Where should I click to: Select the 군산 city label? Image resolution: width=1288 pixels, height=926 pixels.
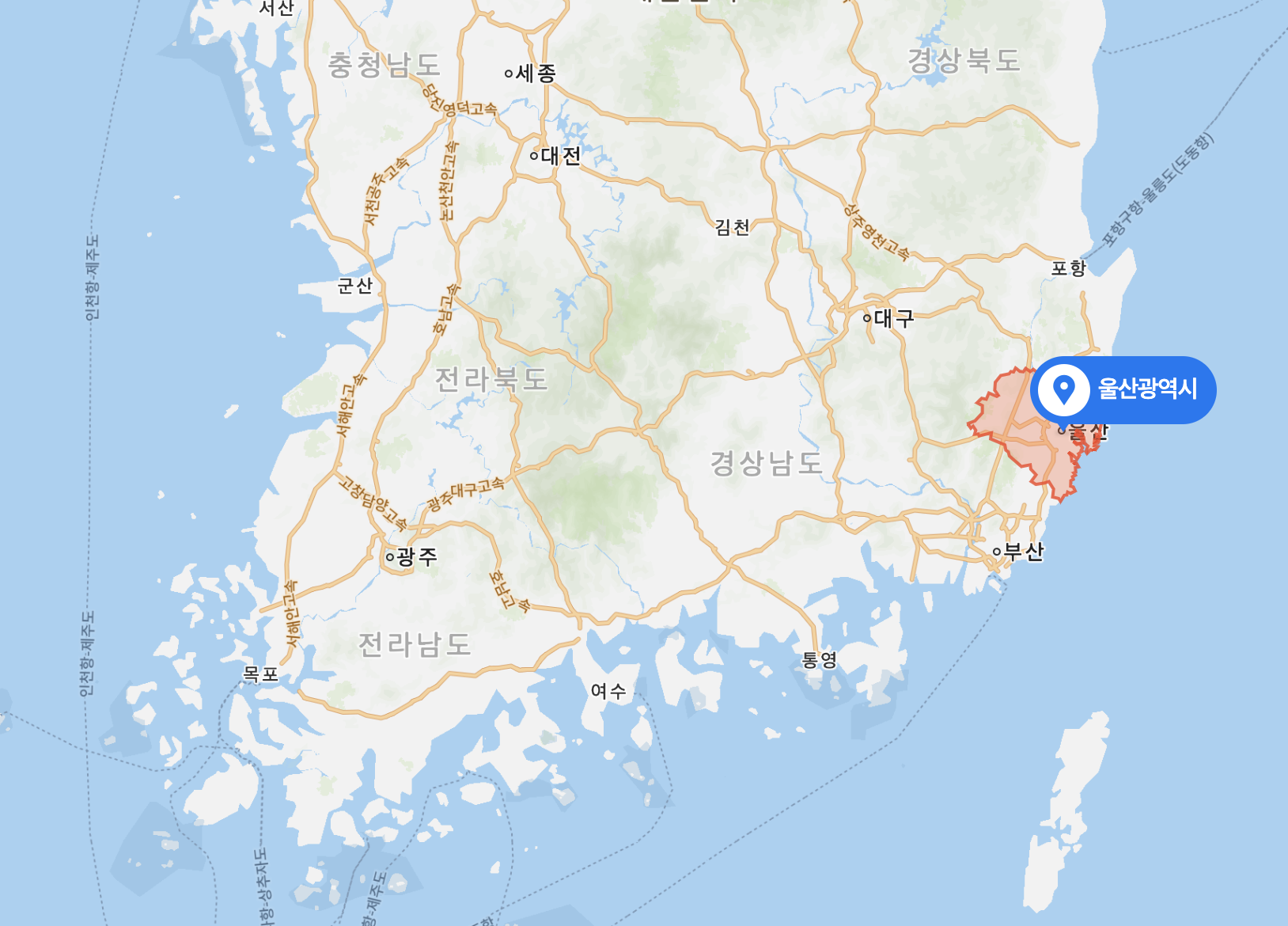354,285
